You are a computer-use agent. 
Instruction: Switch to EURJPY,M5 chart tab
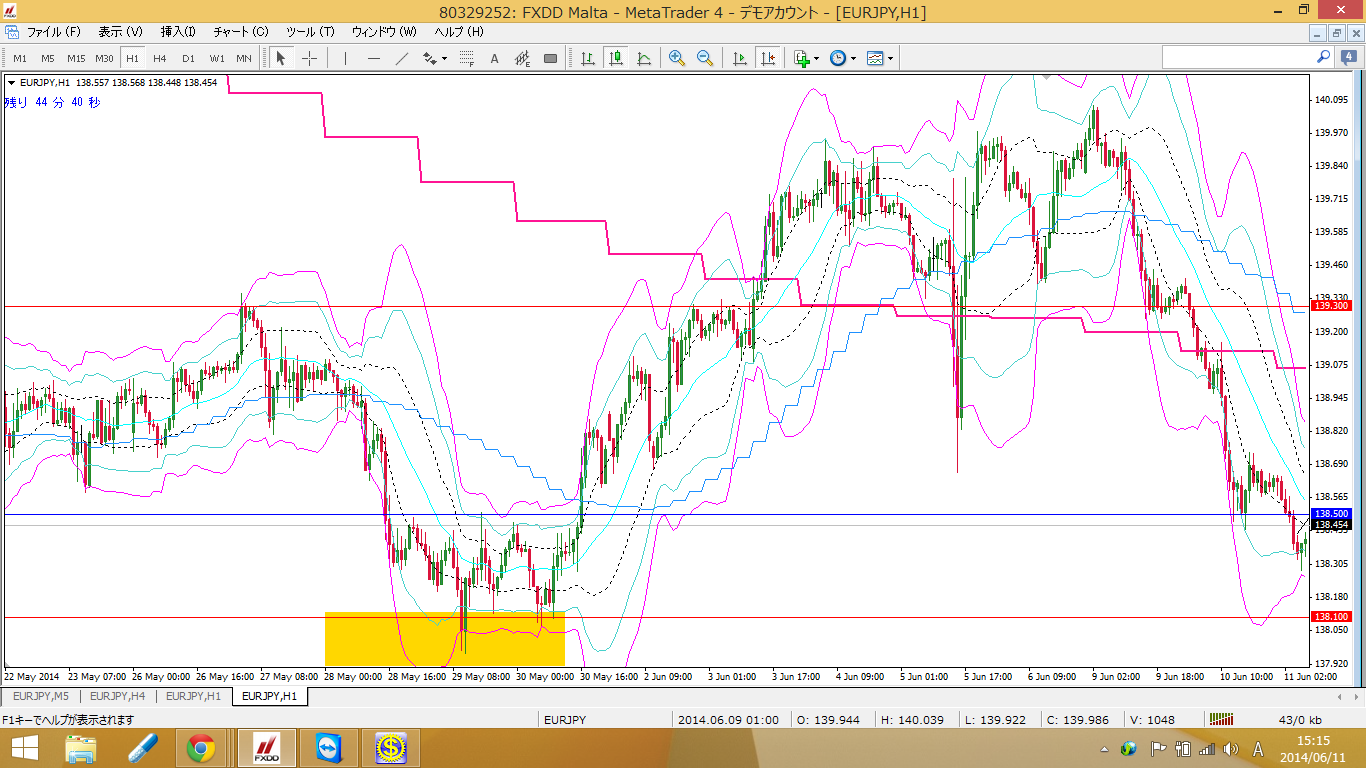click(x=41, y=696)
